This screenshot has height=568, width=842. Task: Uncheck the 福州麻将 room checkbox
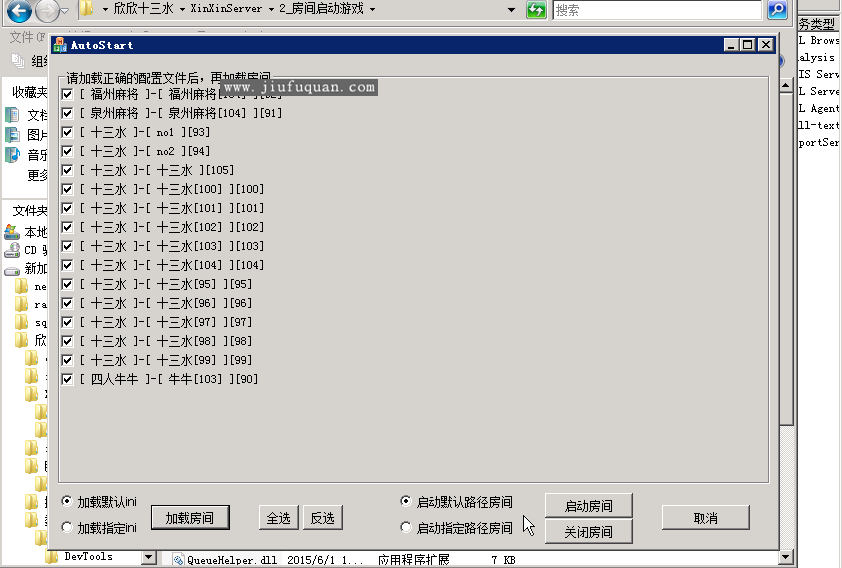(x=67, y=94)
